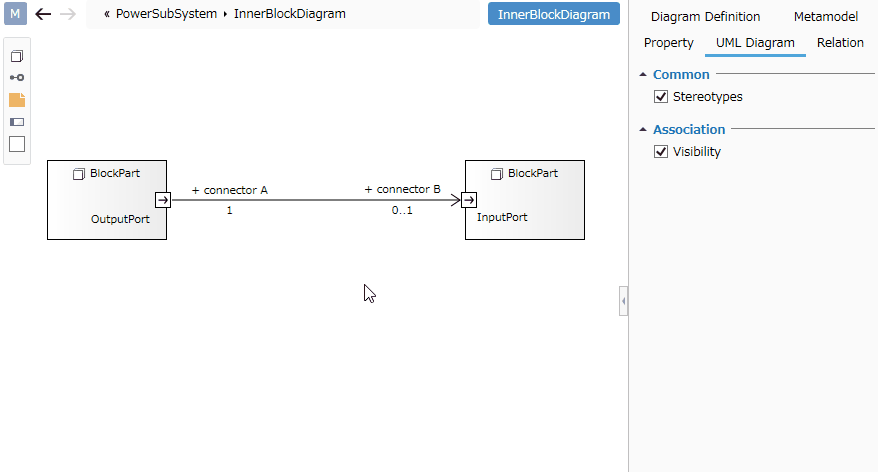
Task: Switch to the Property tab
Action: 669,43
